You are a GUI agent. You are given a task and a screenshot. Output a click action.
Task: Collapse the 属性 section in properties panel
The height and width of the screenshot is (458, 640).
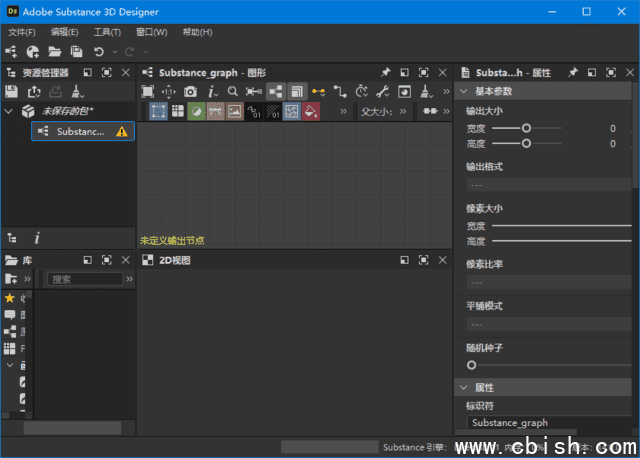(x=464, y=387)
